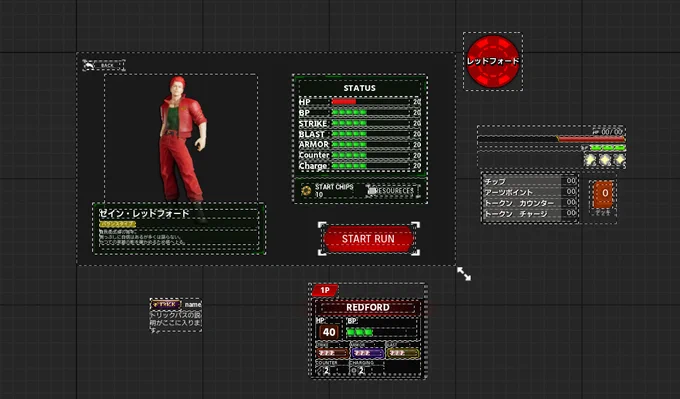The height and width of the screenshot is (399, 680).
Task: Select the yellow highlighted subtitle under character name
Action: [x=118, y=224]
